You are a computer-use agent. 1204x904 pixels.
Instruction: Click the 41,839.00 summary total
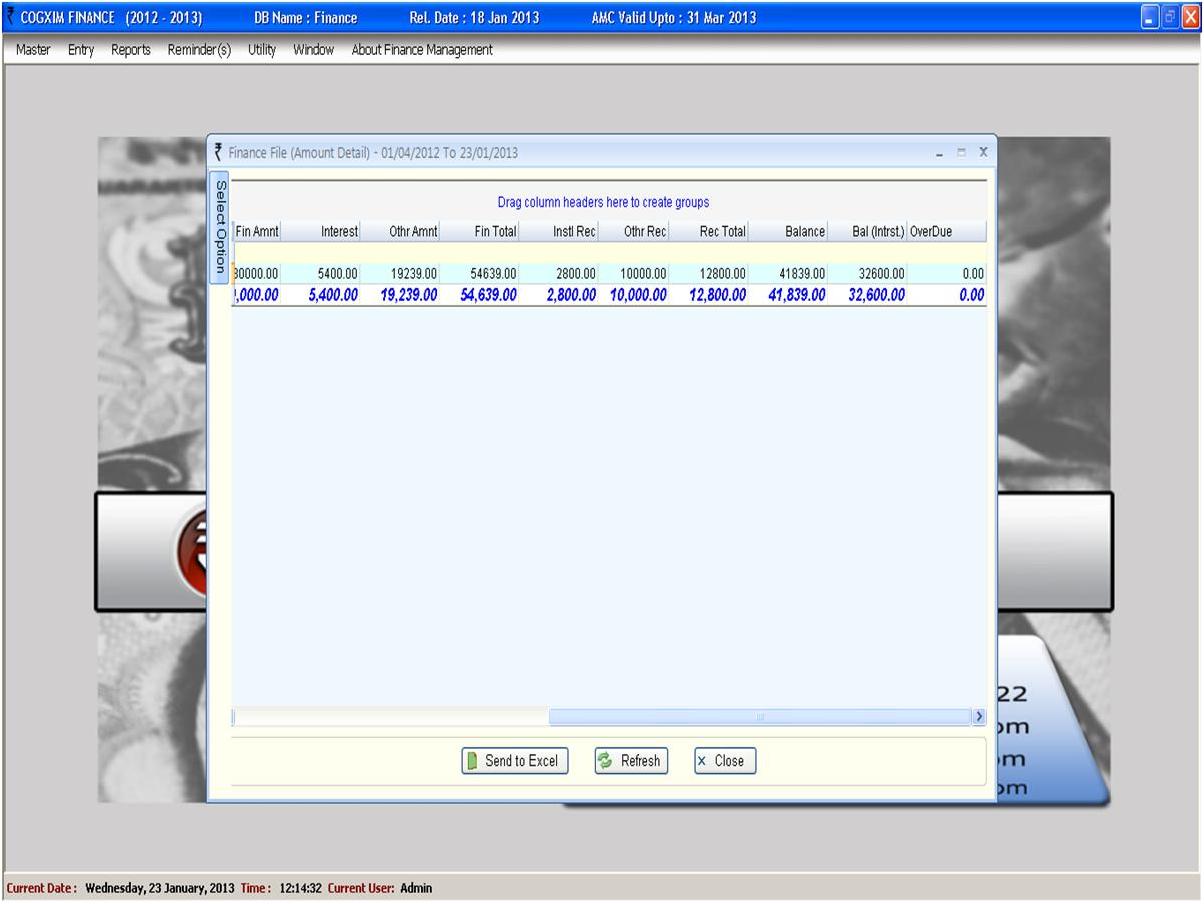point(797,295)
